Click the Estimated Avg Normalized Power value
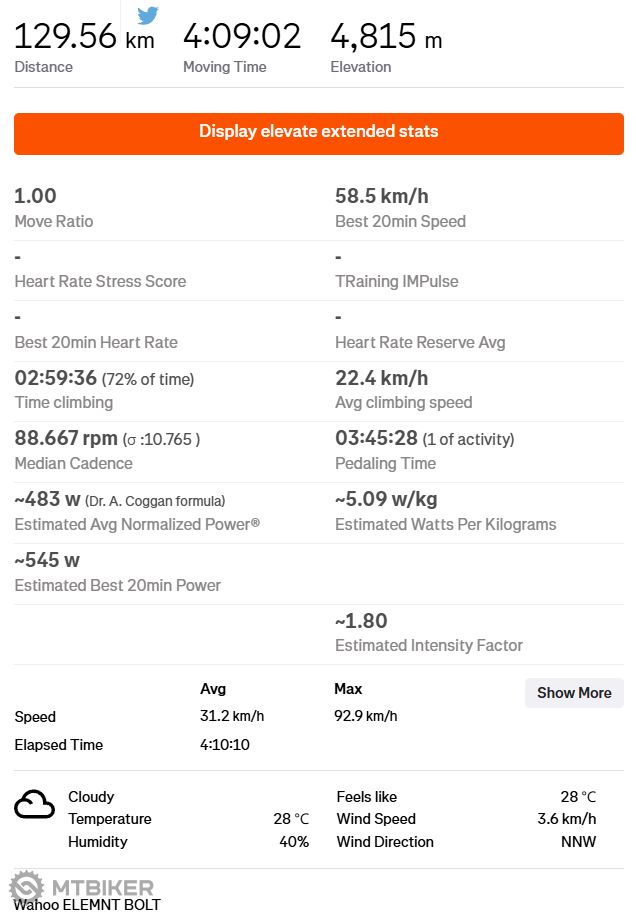Viewport: 636px width, 913px height. point(48,500)
